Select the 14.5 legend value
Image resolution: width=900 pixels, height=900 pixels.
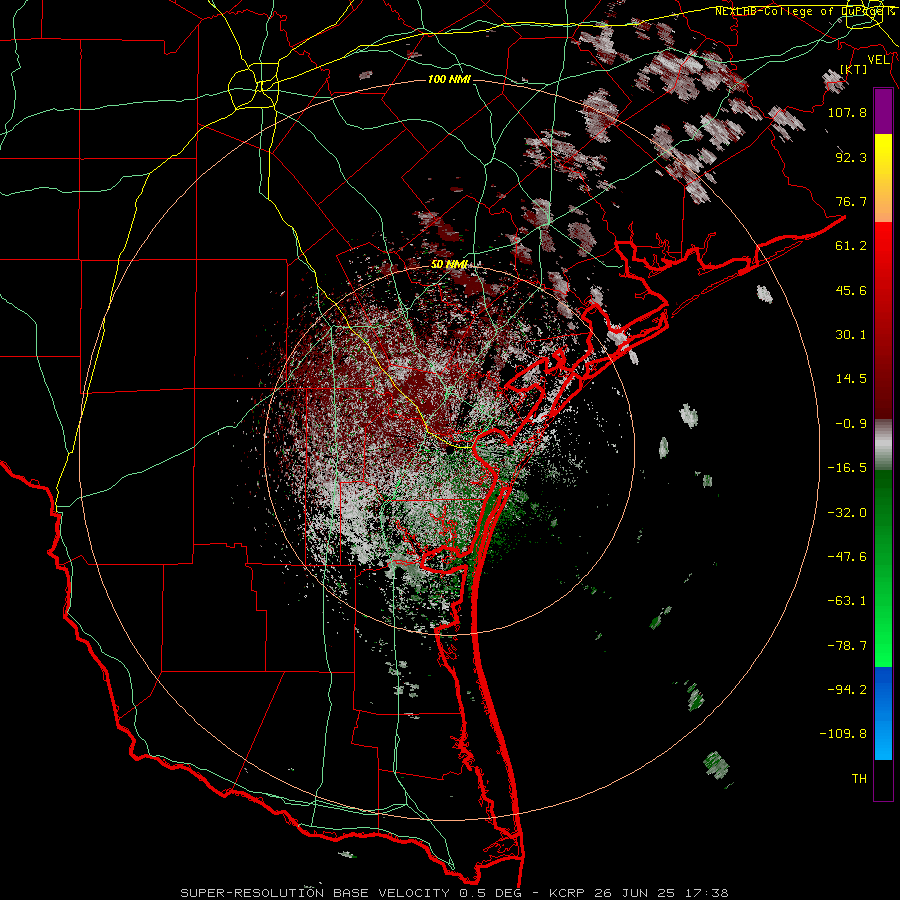(x=851, y=379)
